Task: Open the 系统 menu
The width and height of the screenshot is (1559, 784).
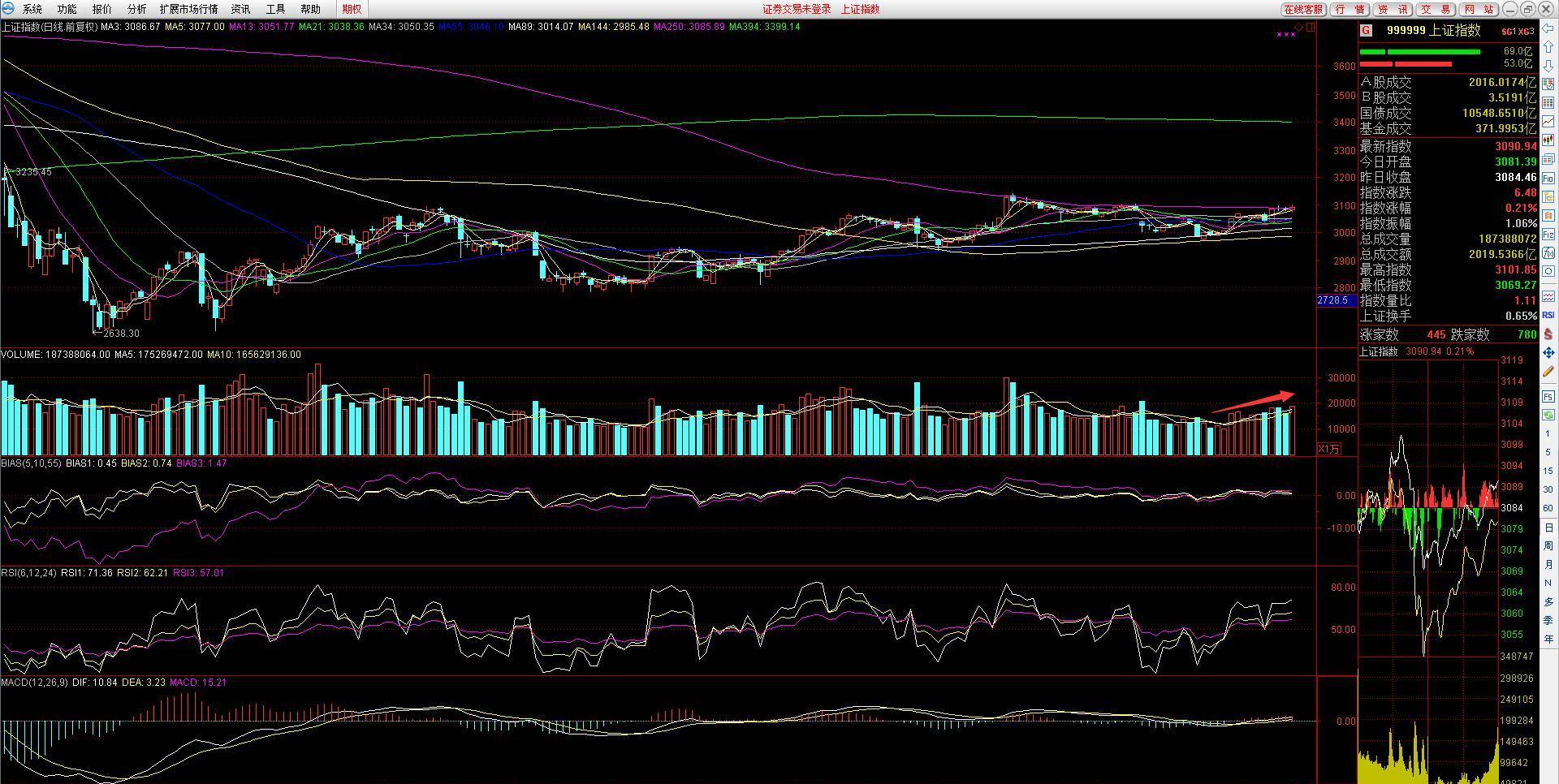Action: point(32,9)
